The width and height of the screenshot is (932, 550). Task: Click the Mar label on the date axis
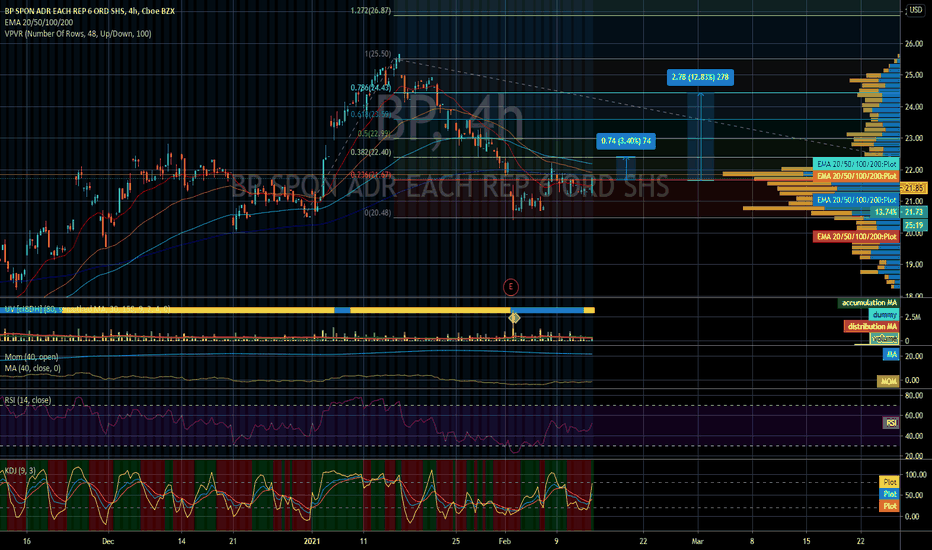tap(697, 541)
